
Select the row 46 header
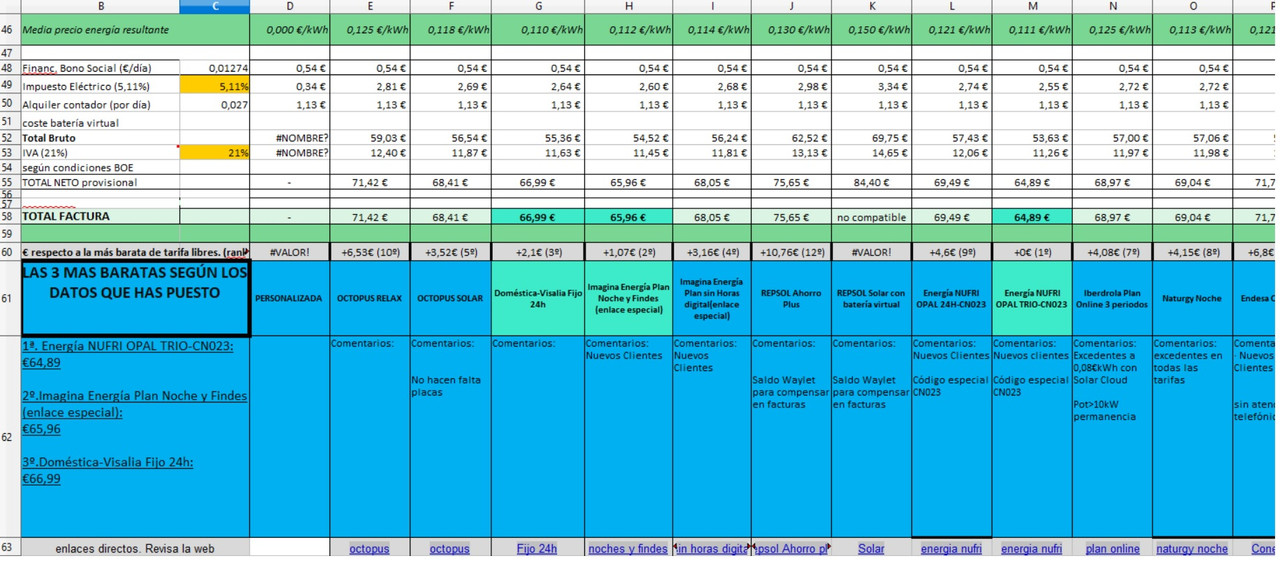pos(10,30)
